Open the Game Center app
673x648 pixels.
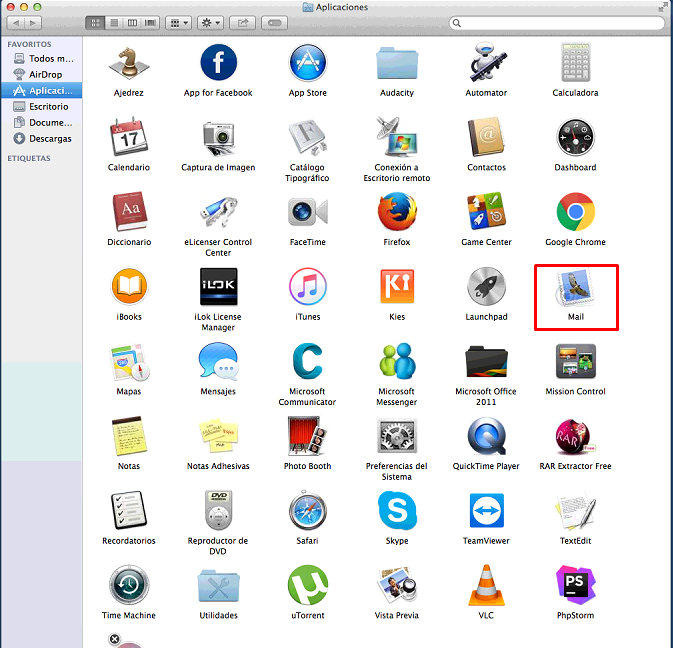point(486,212)
